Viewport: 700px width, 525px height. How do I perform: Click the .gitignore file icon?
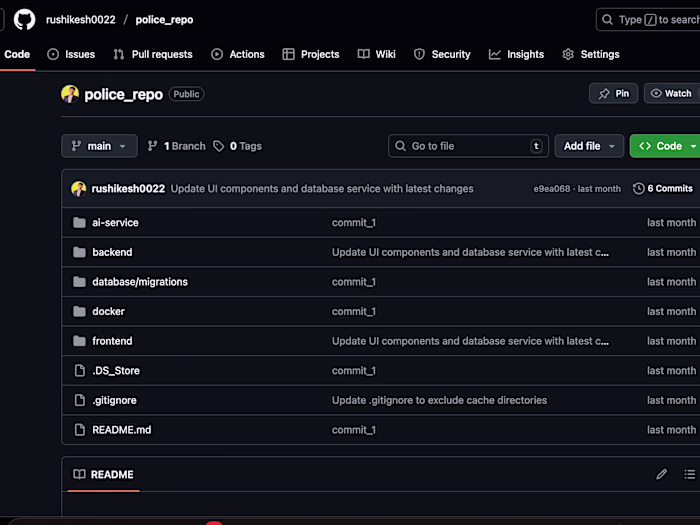click(x=80, y=400)
